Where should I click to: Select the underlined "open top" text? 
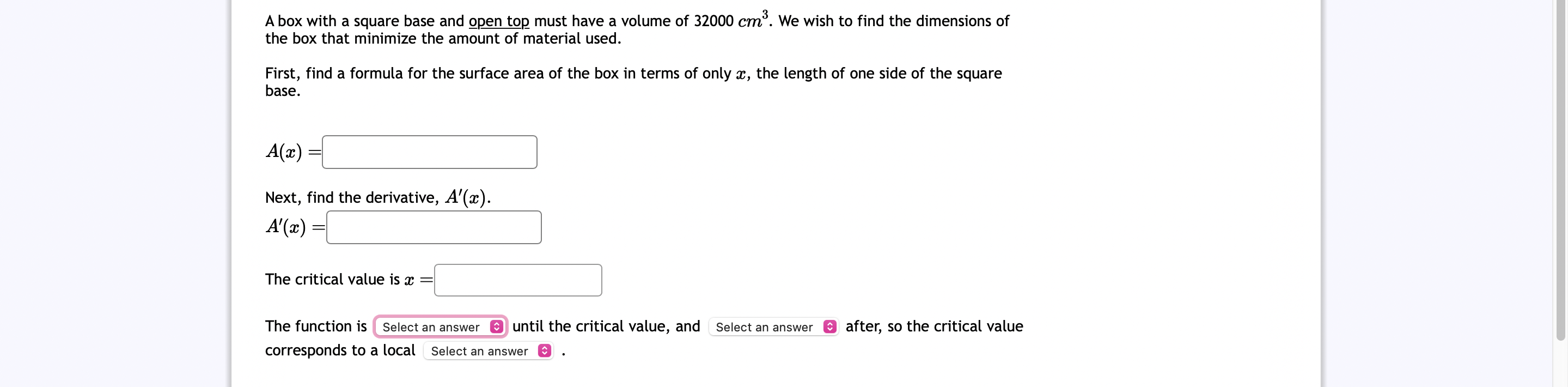498,21
